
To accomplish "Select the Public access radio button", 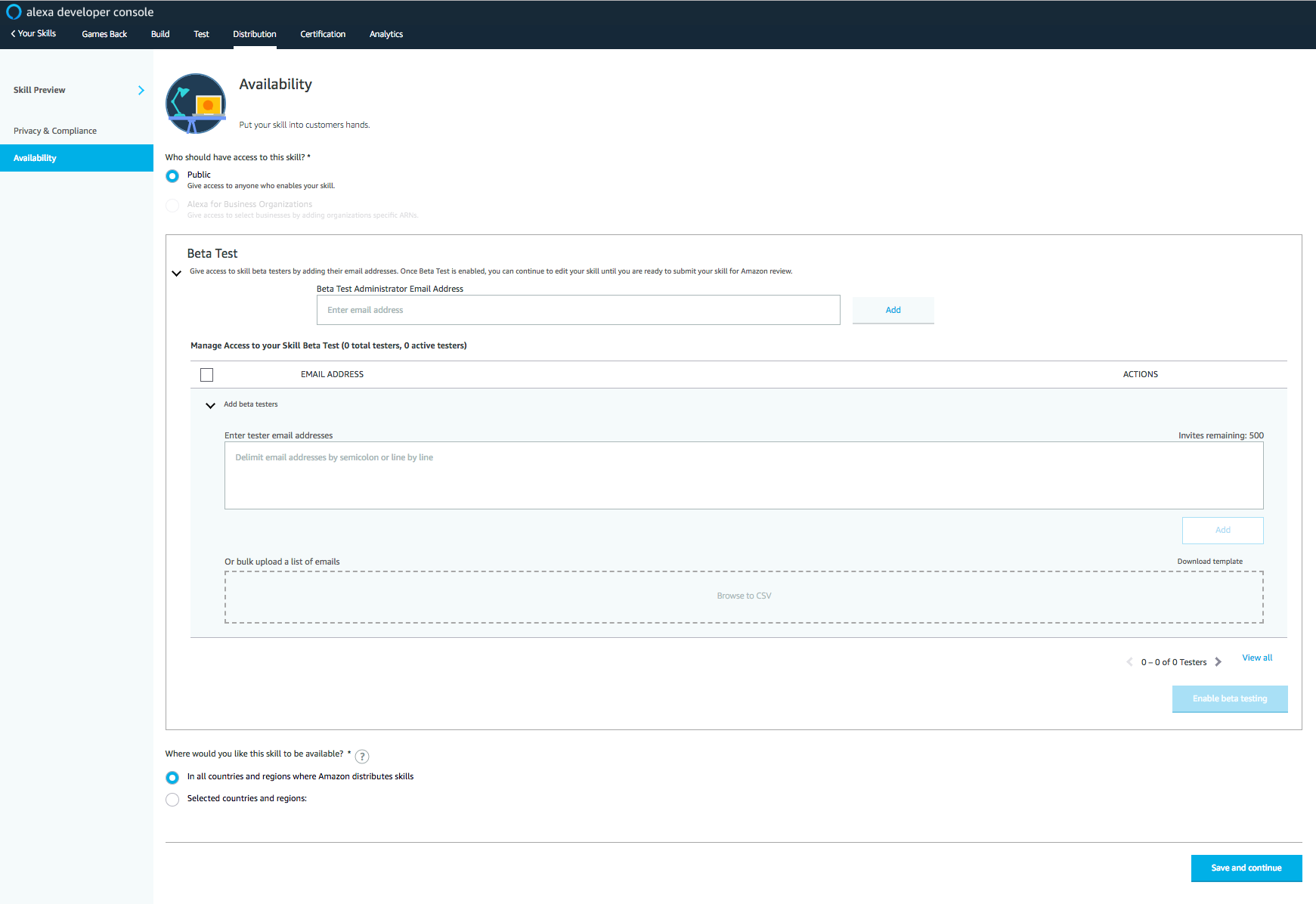I will tap(172, 176).
